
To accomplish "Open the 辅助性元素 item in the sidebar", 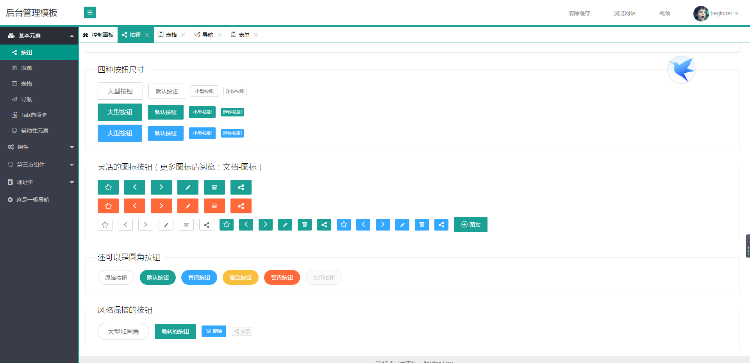I will click(39, 130).
